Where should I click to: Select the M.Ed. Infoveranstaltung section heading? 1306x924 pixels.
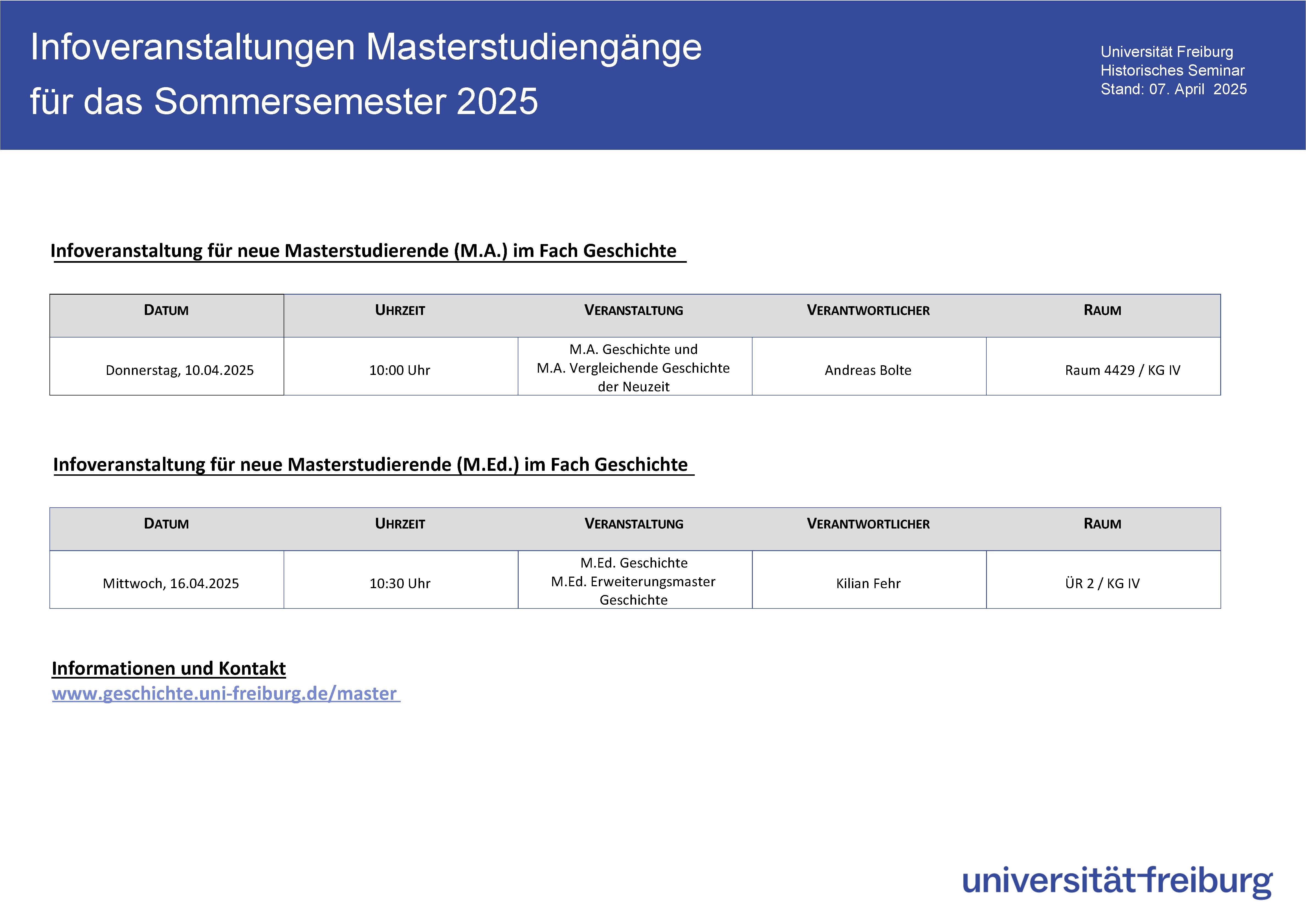(370, 464)
